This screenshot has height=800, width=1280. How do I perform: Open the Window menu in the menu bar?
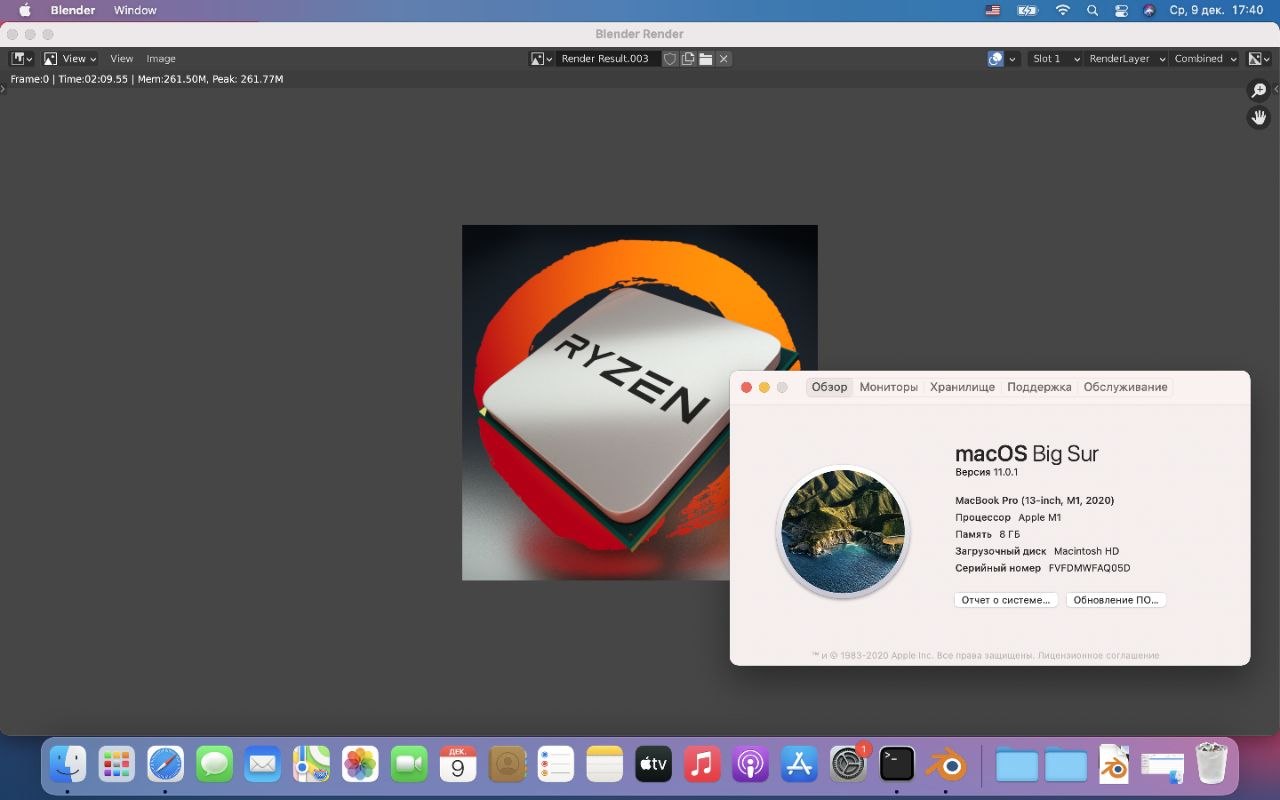[135, 10]
